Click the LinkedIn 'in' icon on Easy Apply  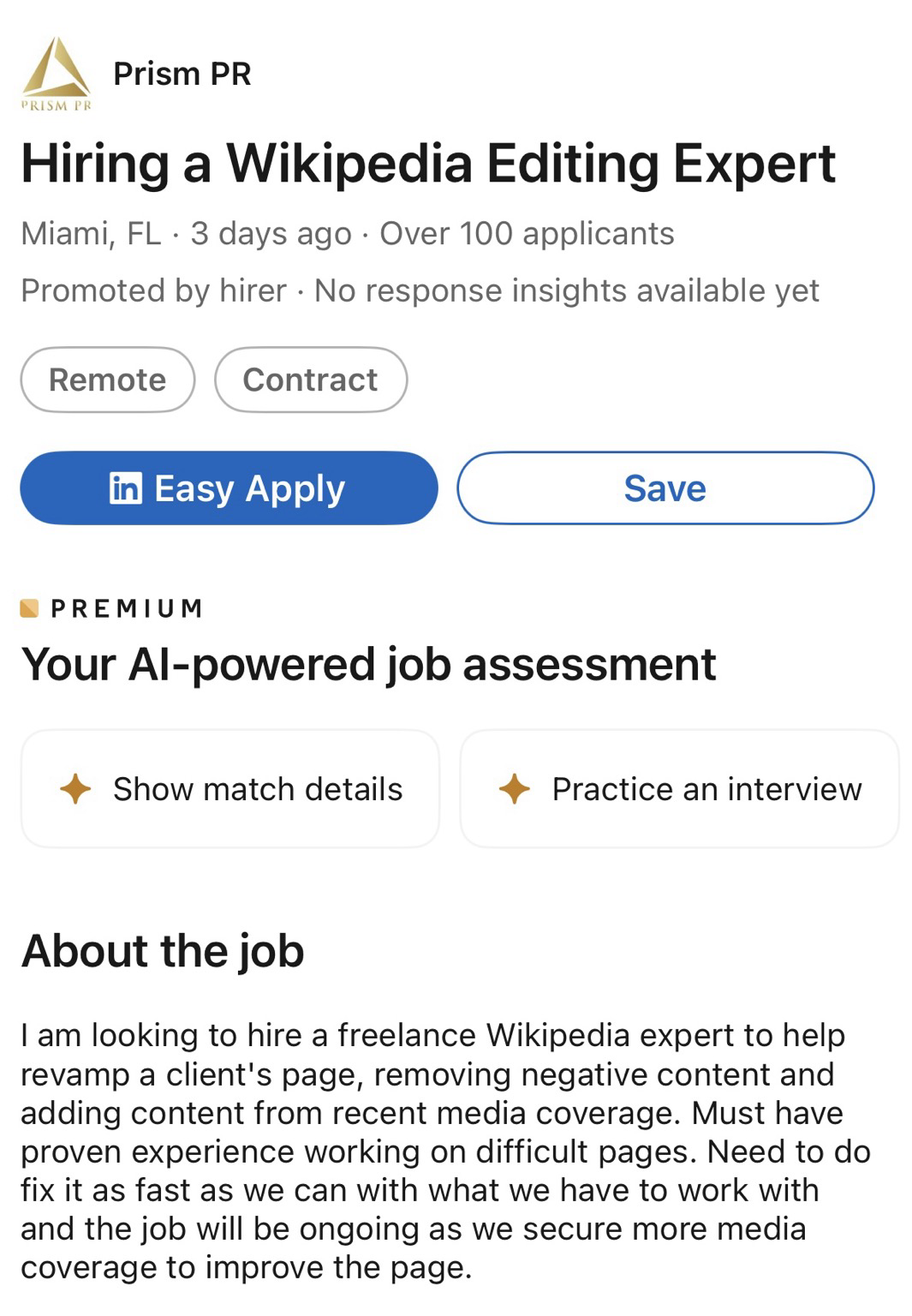tap(126, 488)
